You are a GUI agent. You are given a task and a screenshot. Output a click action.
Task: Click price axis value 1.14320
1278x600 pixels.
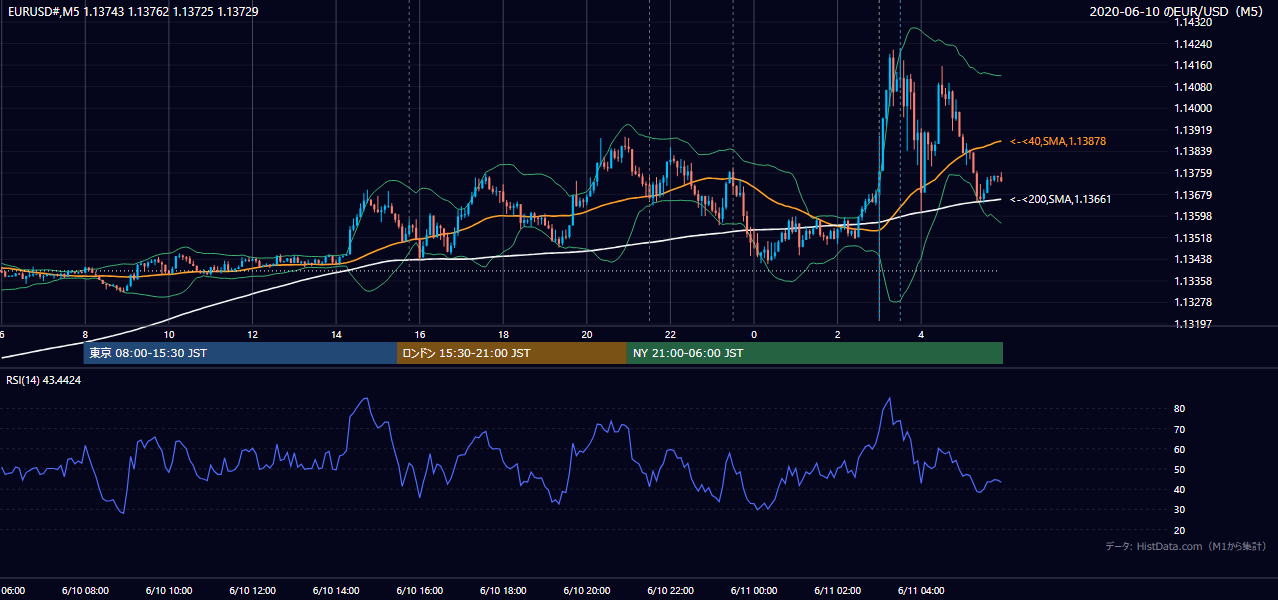1192,22
